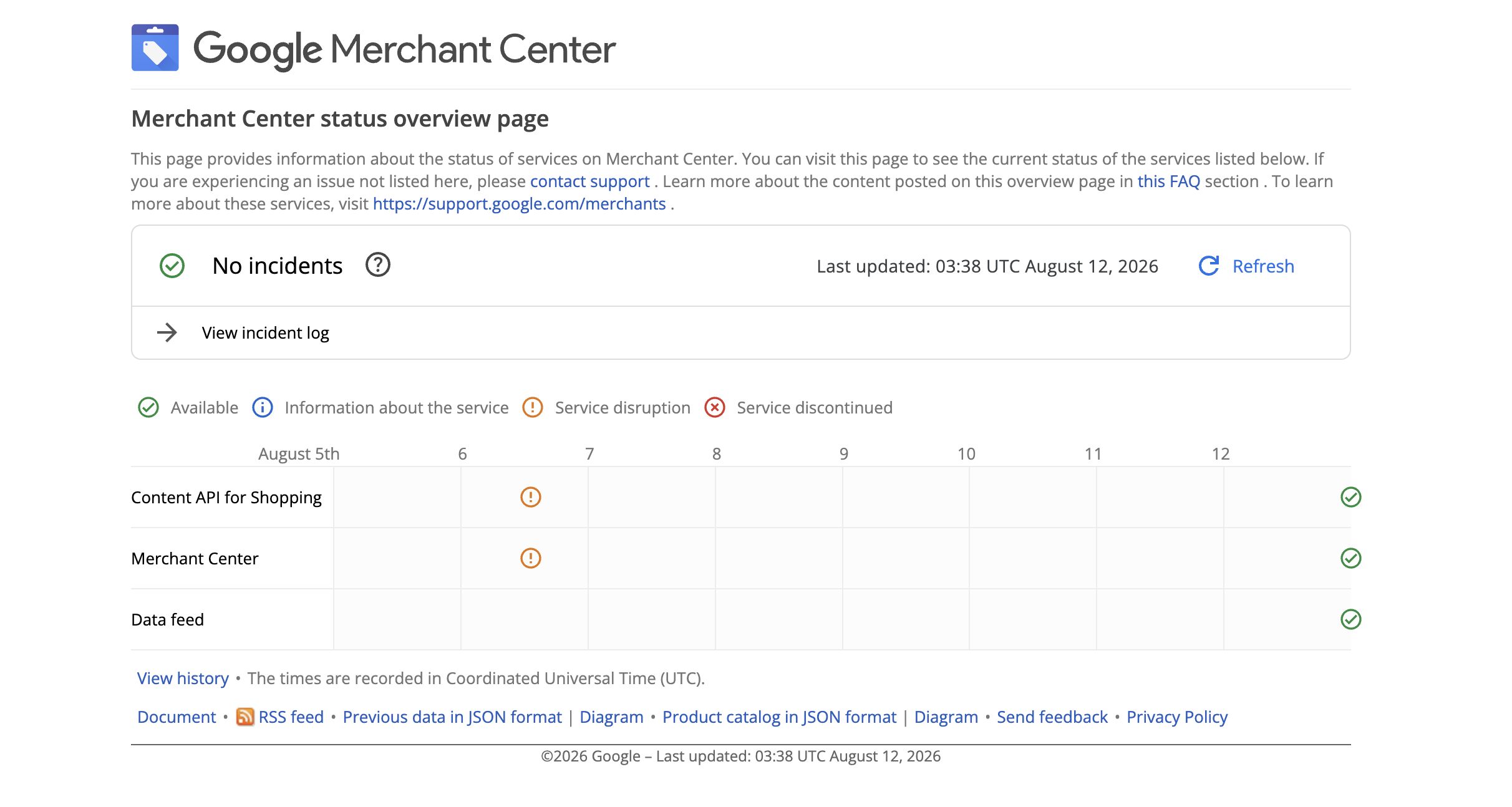Open Merchant Center disruption icon on August 6
1512x807 pixels.
click(x=531, y=558)
